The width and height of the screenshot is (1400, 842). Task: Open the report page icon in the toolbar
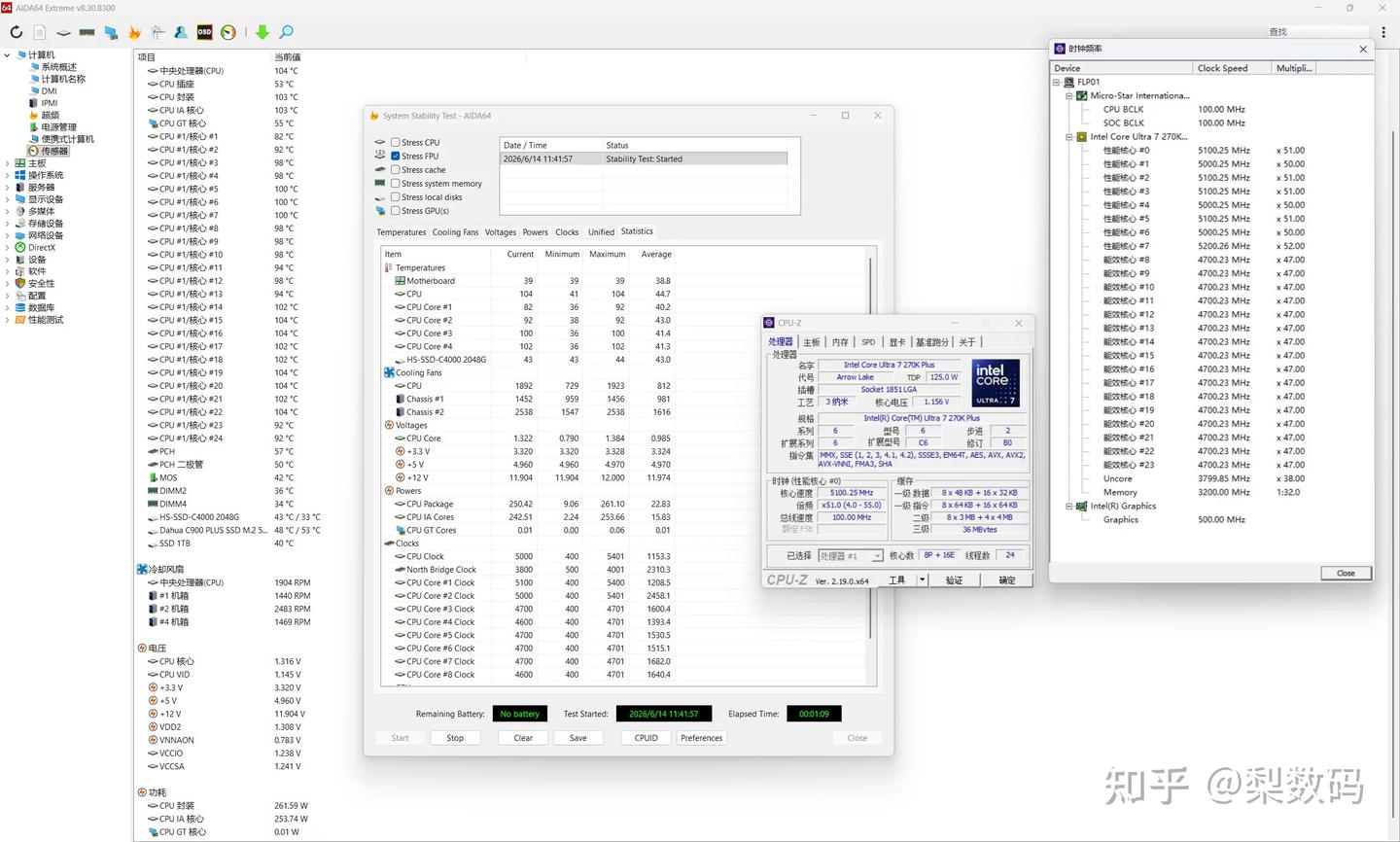click(x=40, y=32)
